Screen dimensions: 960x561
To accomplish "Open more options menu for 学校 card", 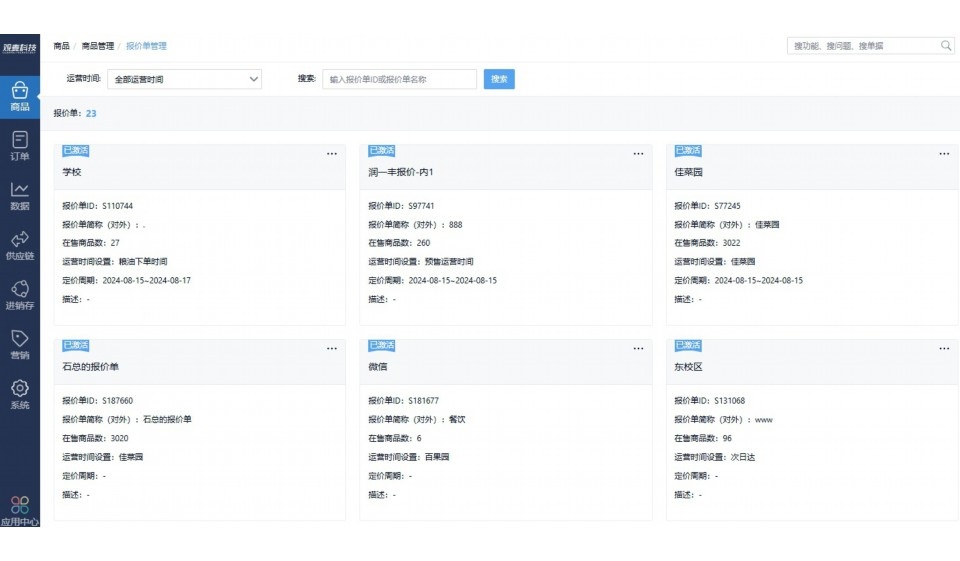I will (x=332, y=154).
